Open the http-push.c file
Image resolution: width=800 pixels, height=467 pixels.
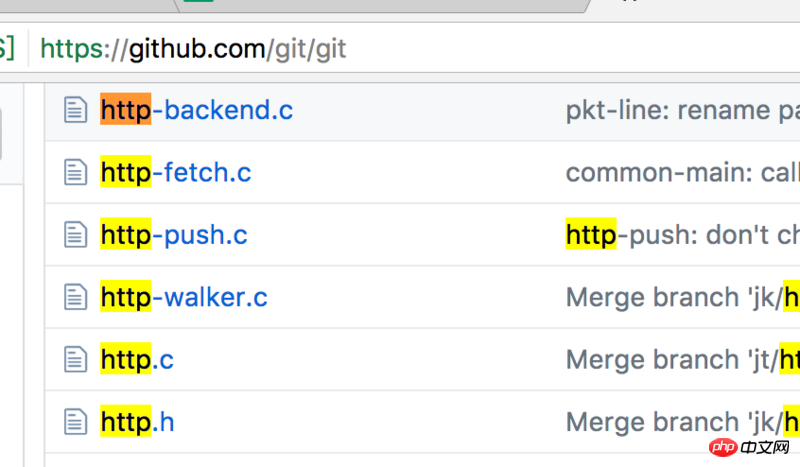[174, 234]
